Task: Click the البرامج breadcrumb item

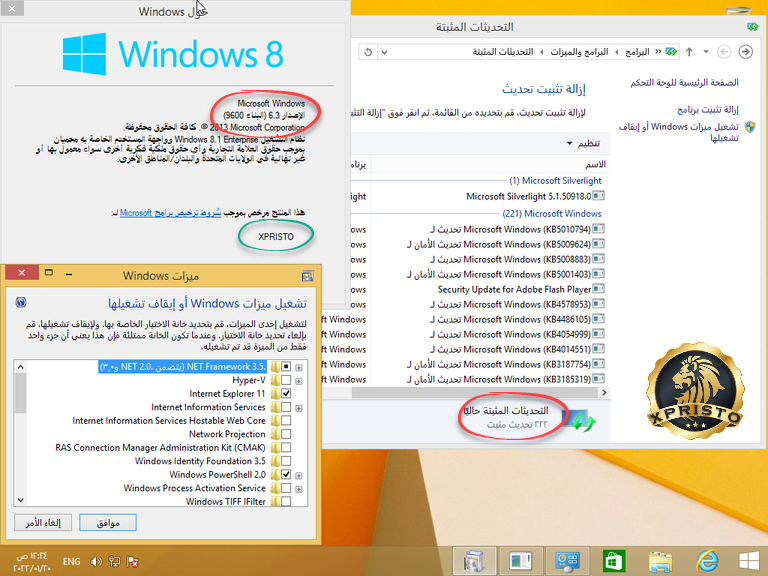Action: 637,51
